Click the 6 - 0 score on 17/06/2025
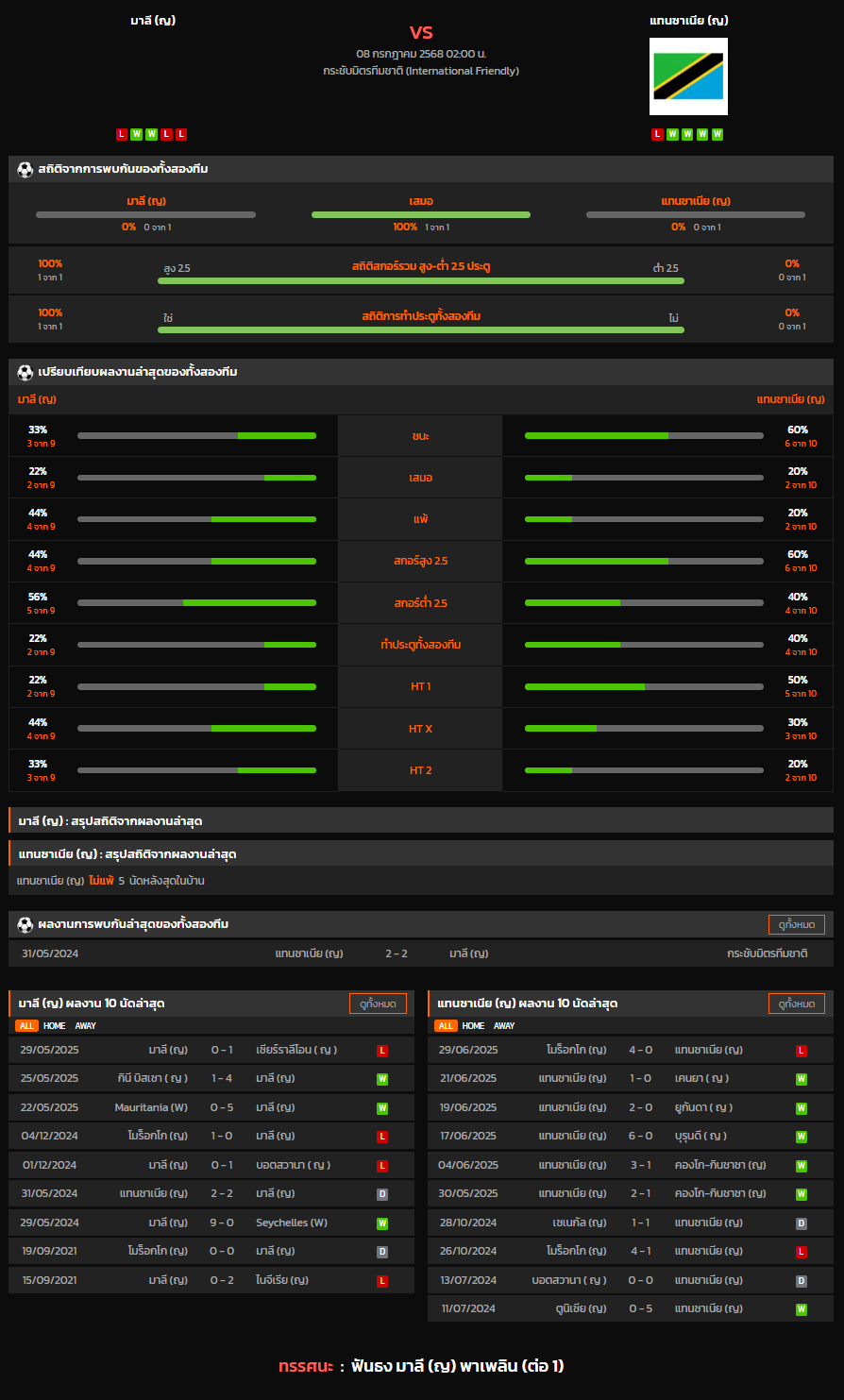 pyautogui.click(x=641, y=1136)
